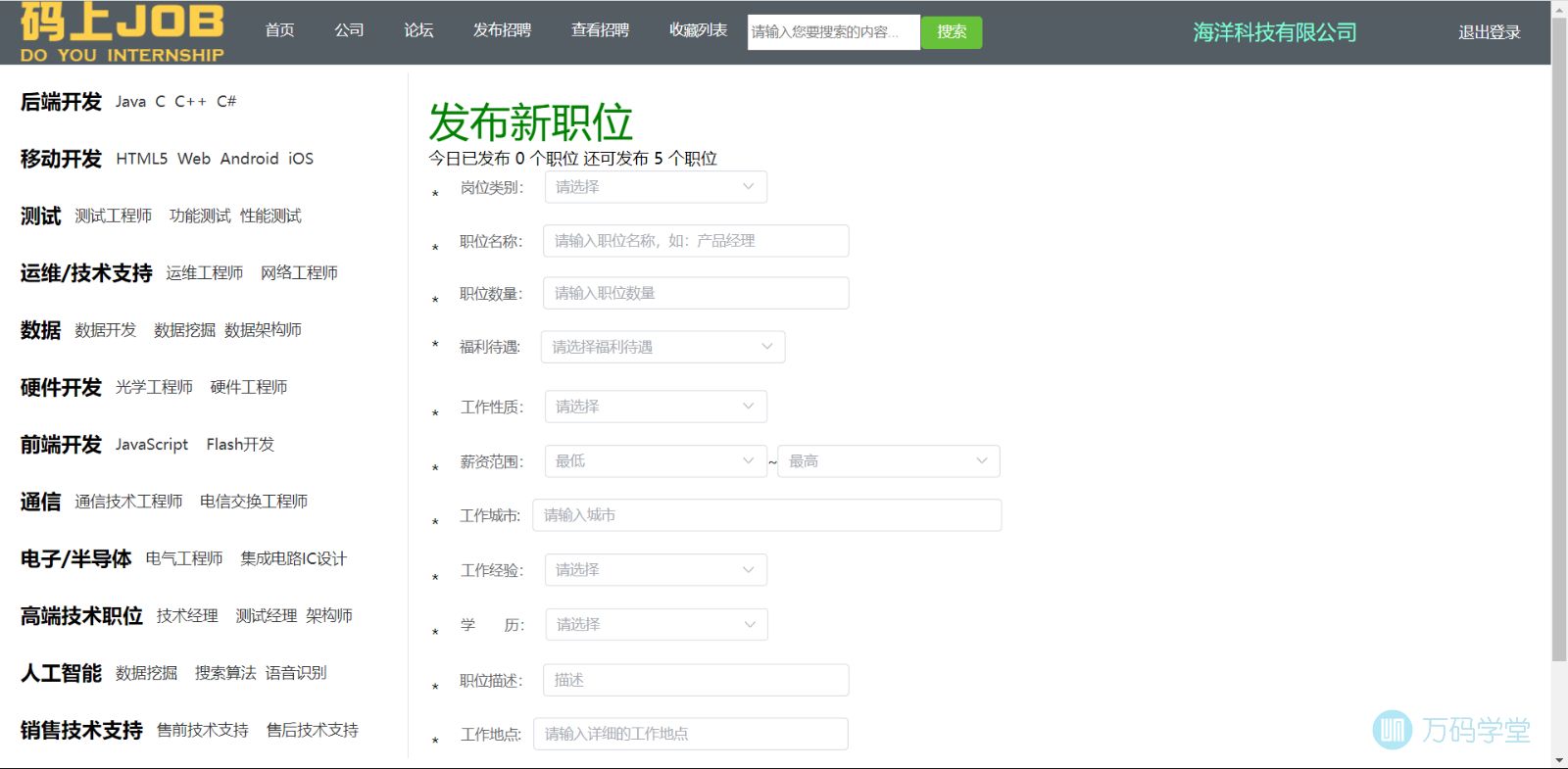Image resolution: width=1568 pixels, height=769 pixels.
Task: Click the green 搜索 button
Action: pos(952,32)
